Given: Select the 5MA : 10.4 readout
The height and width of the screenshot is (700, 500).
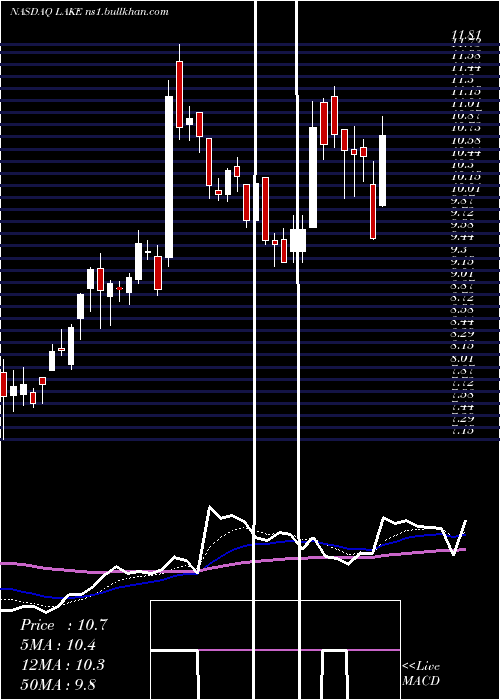Looking at the screenshot, I should click(x=58, y=645).
